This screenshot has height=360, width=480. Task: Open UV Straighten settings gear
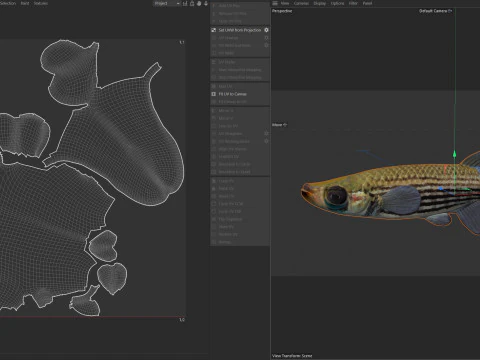click(266, 133)
